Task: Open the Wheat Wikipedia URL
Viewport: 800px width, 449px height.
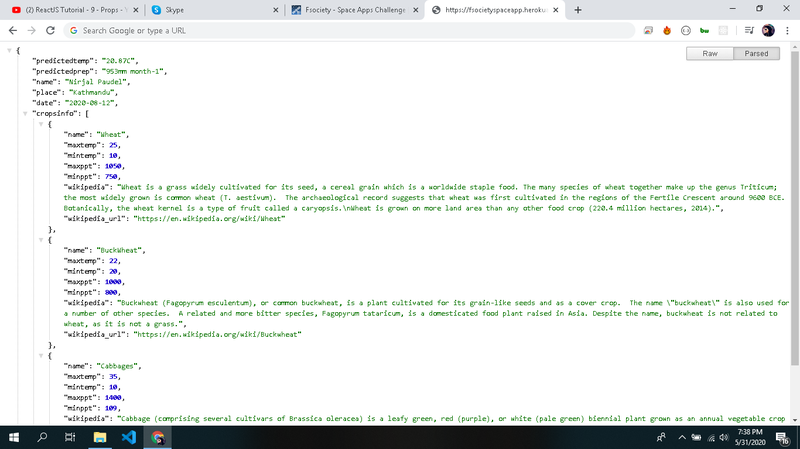Action: click(209, 218)
